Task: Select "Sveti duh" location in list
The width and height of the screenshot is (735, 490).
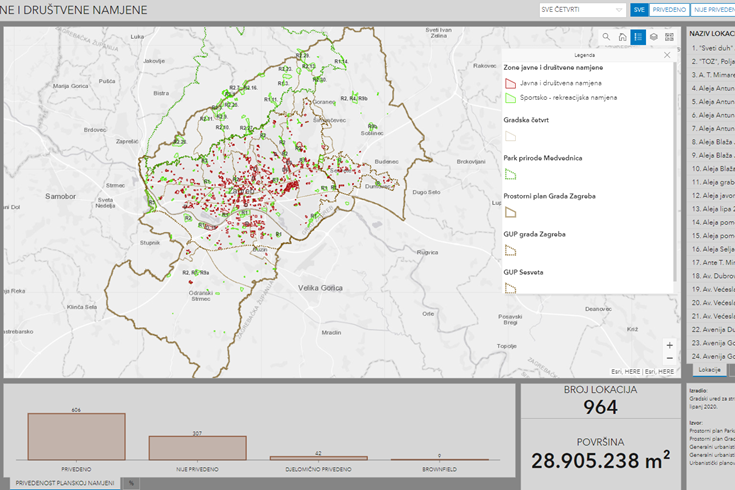Action: [712, 47]
